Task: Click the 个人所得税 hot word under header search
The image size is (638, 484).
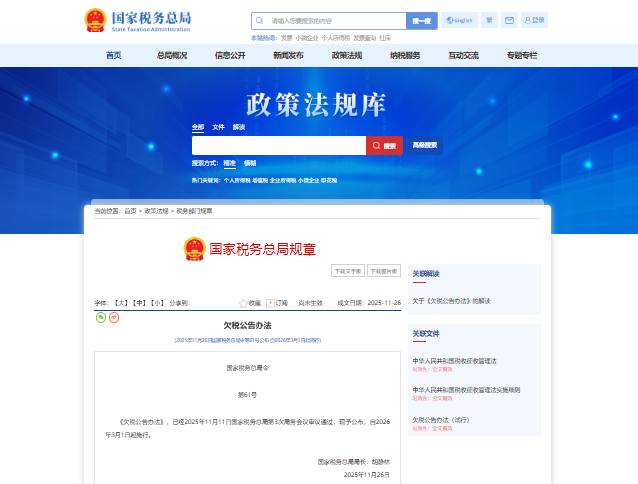Action: [336, 38]
